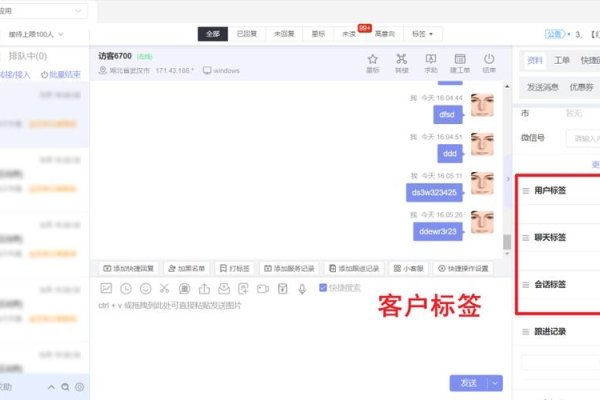Screen dimensions: 600x400
Task: Open the 优惠券 sub-tab
Action: [582, 87]
